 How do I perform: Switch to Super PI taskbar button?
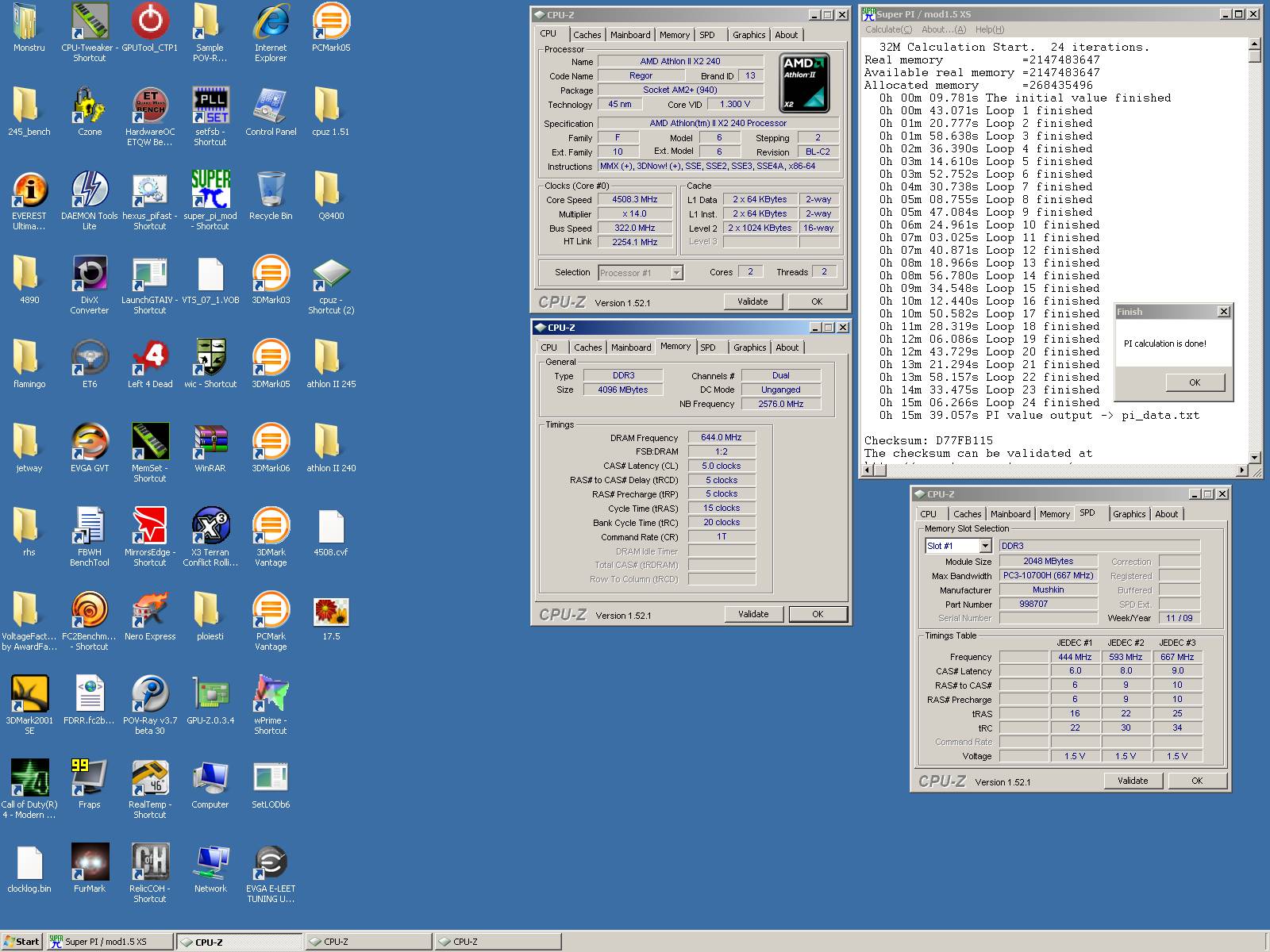[x=110, y=942]
